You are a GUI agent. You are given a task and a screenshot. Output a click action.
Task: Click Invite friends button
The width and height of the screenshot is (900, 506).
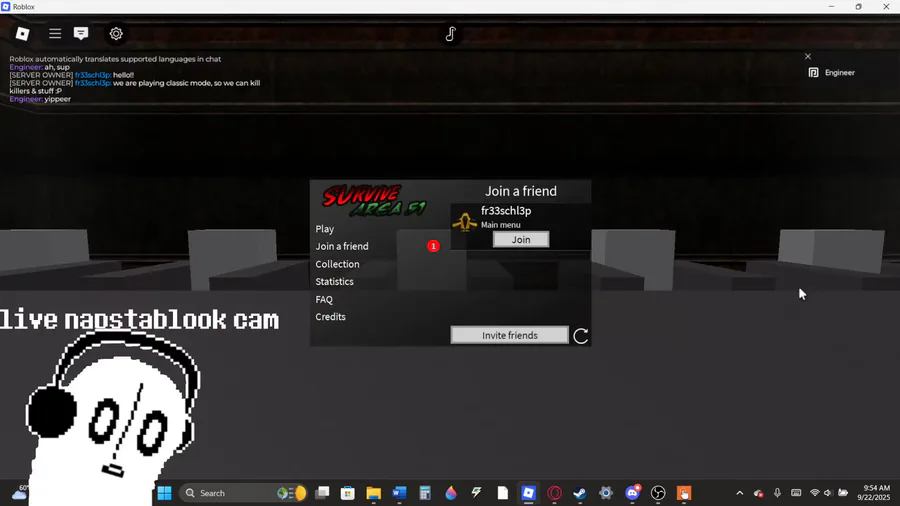tap(510, 335)
